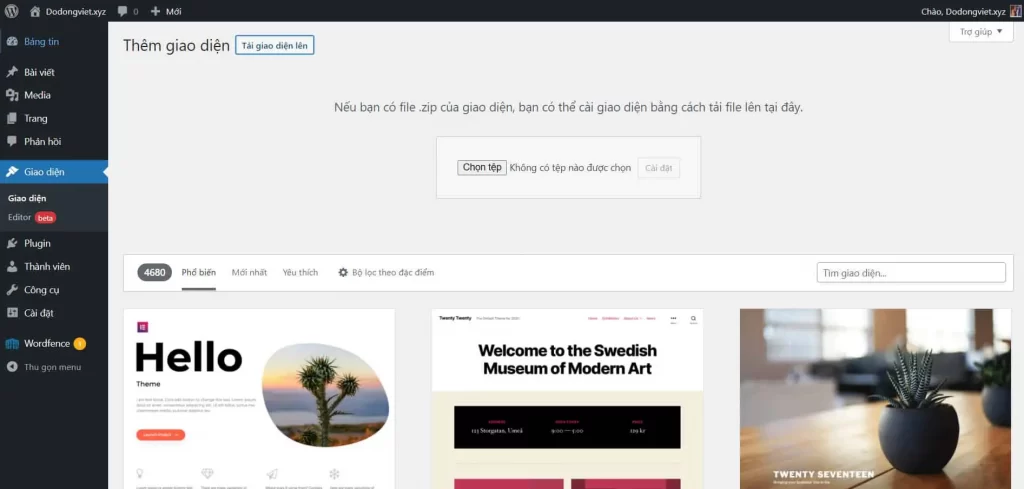Collapse sidebar with Thu gọn menu

[x=52, y=367]
